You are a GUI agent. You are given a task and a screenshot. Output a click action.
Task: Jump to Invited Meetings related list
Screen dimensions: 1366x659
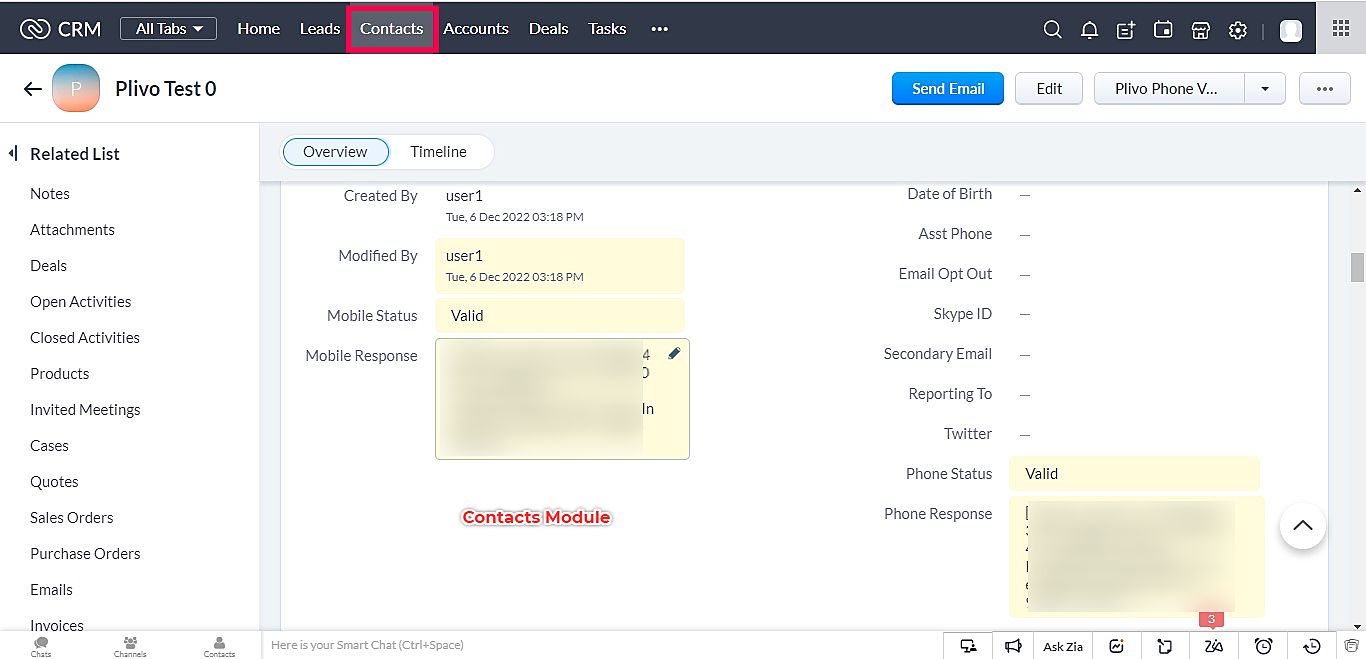click(85, 410)
